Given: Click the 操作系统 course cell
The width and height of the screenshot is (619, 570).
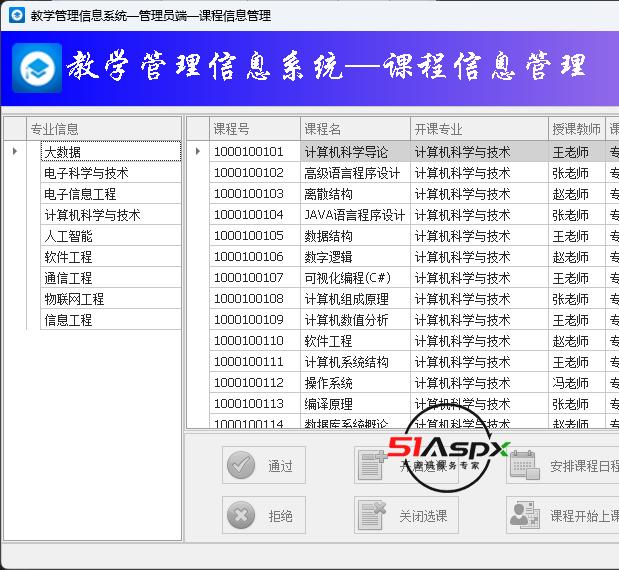Looking at the screenshot, I should (x=355, y=382).
